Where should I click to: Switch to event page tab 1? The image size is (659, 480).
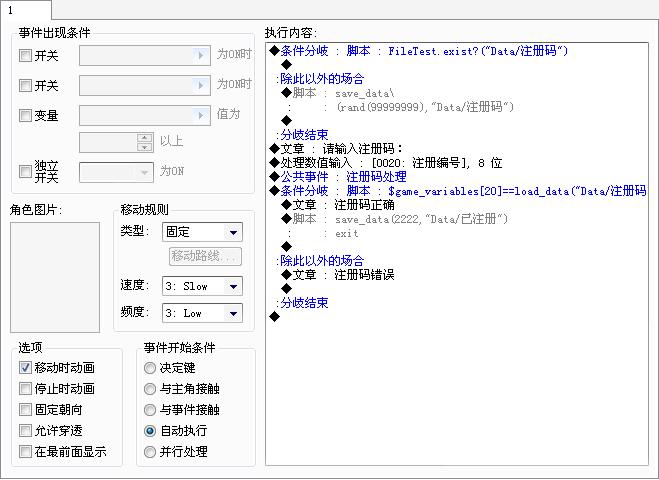coord(26,10)
